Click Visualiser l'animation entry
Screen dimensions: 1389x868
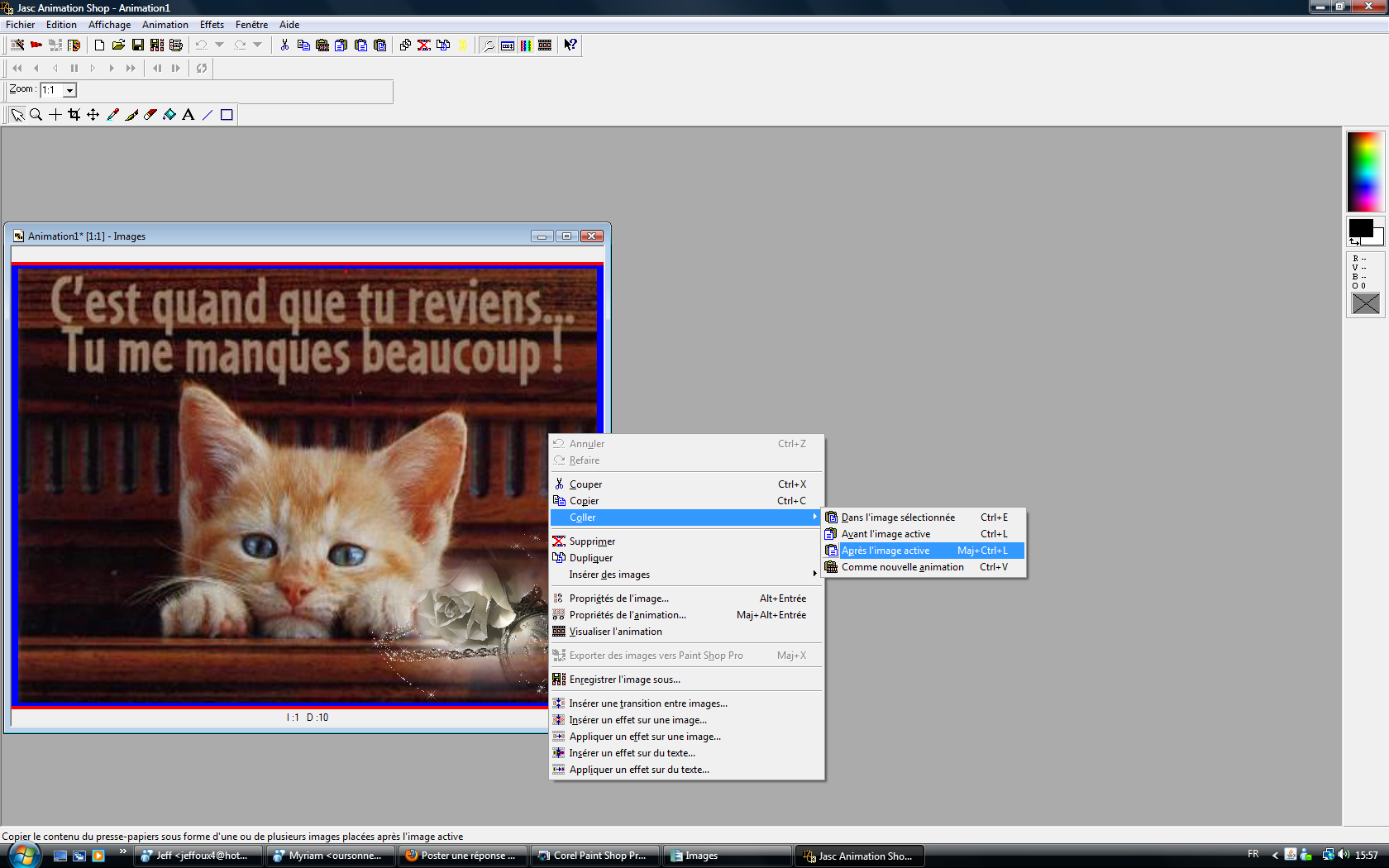click(x=685, y=632)
